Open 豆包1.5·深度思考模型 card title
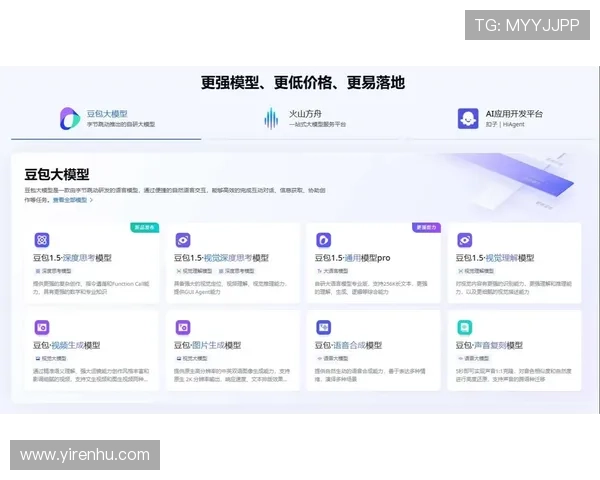This screenshot has height=480, width=600. [x=72, y=258]
